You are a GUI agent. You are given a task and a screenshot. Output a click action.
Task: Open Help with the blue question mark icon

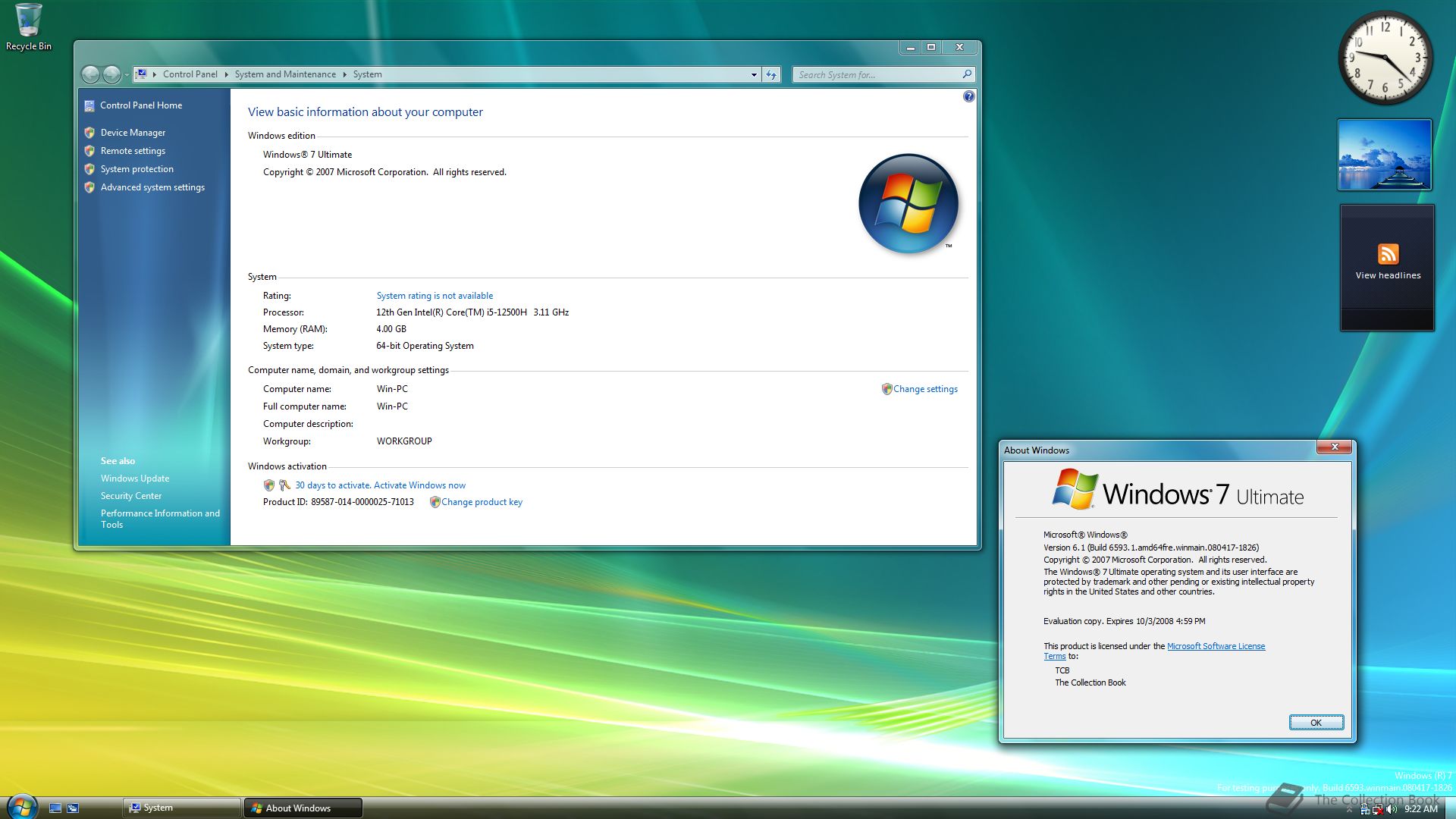tap(968, 96)
